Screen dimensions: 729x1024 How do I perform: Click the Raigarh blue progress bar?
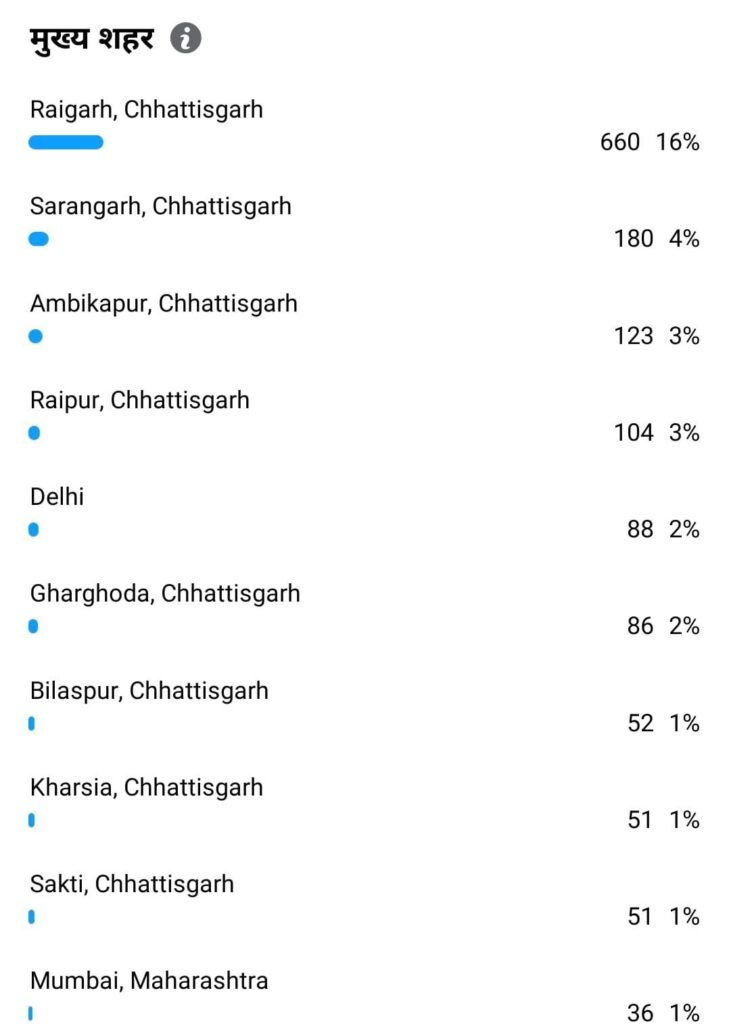coord(66,142)
